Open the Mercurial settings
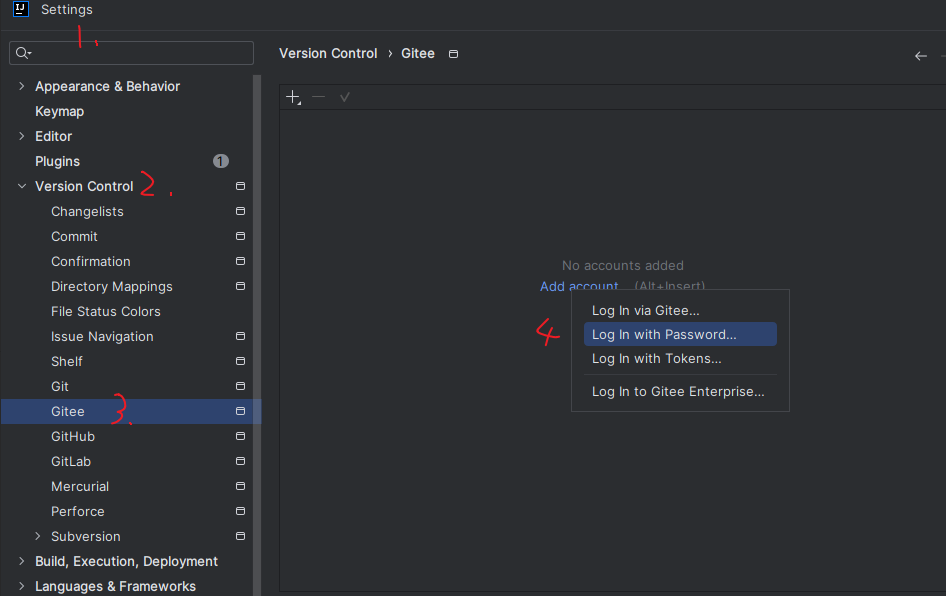 click(80, 486)
